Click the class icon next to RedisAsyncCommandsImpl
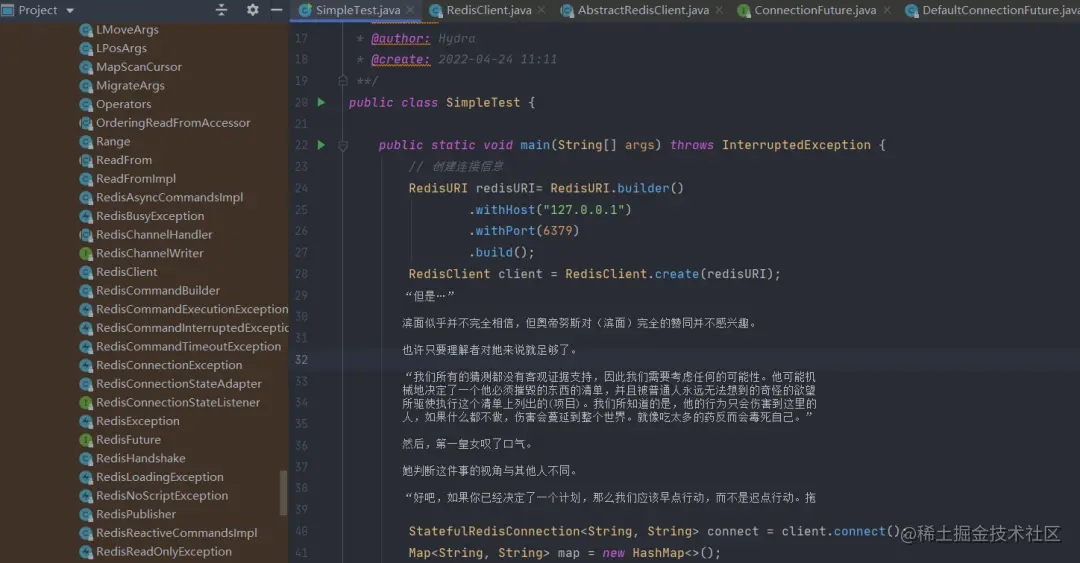The height and width of the screenshot is (563, 1080). click(86, 197)
